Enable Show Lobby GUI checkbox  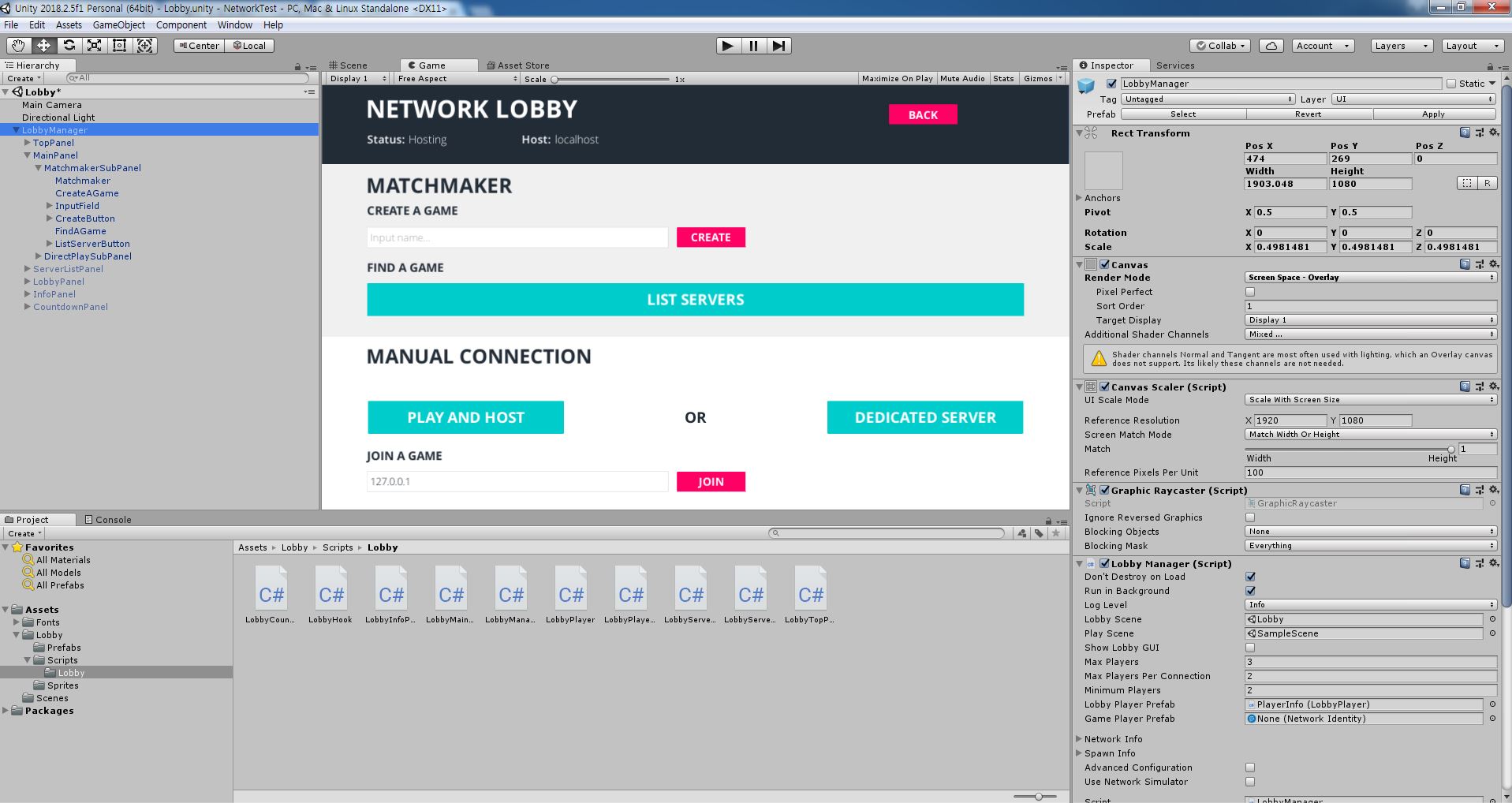click(1250, 648)
